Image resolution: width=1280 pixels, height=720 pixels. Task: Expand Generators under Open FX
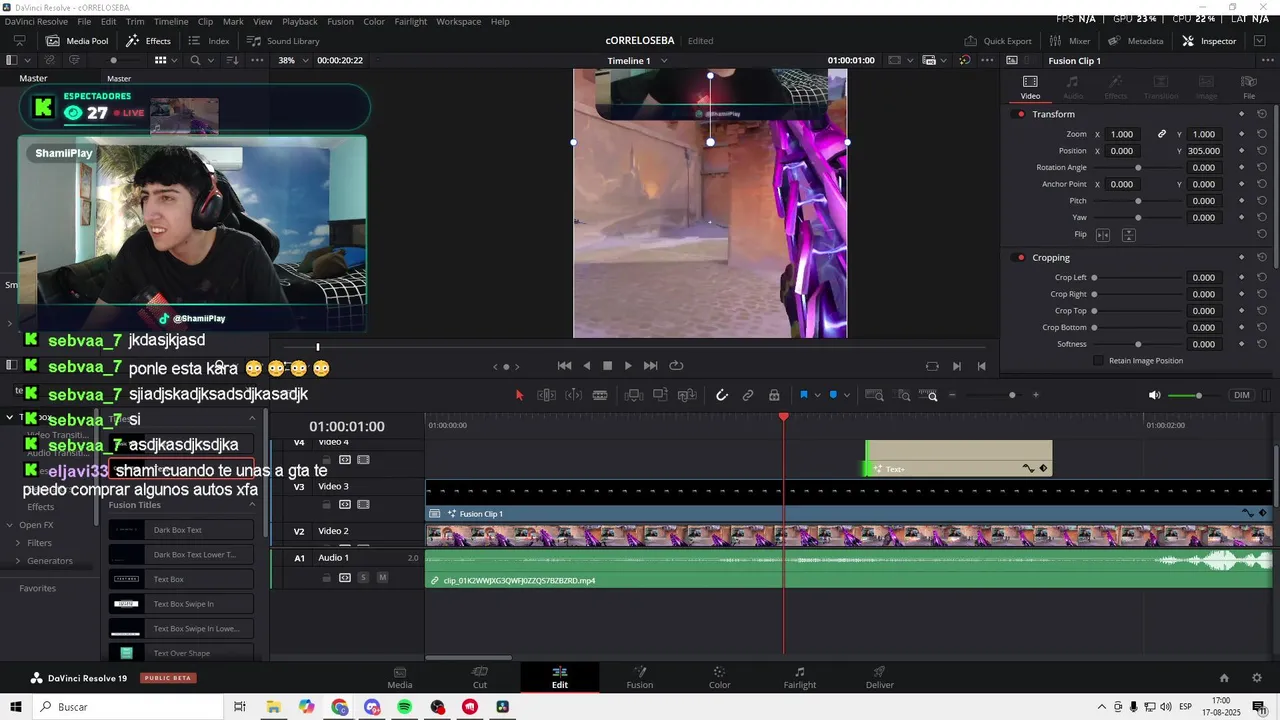pos(18,561)
